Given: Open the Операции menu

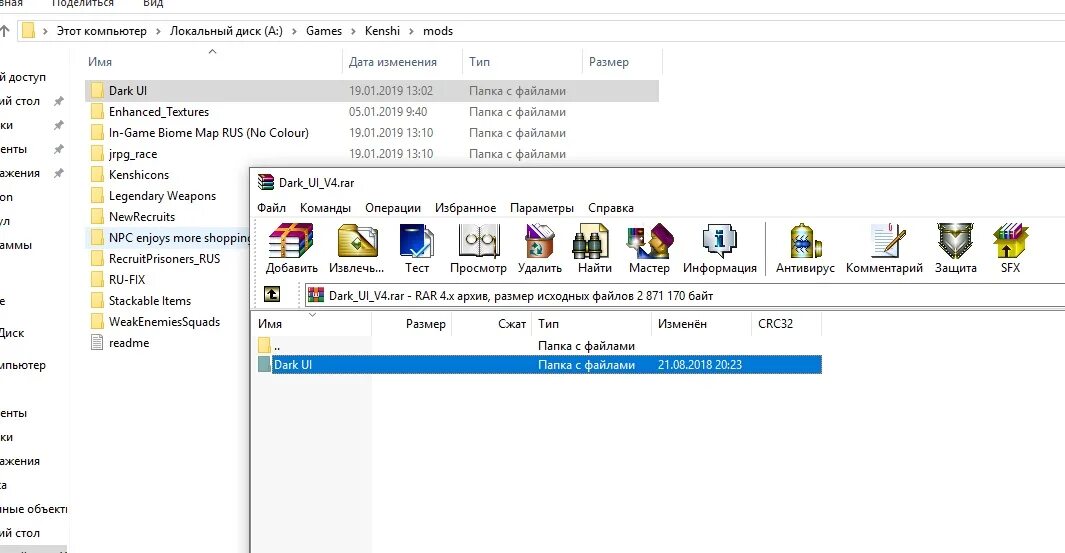Looking at the screenshot, I should click(393, 208).
